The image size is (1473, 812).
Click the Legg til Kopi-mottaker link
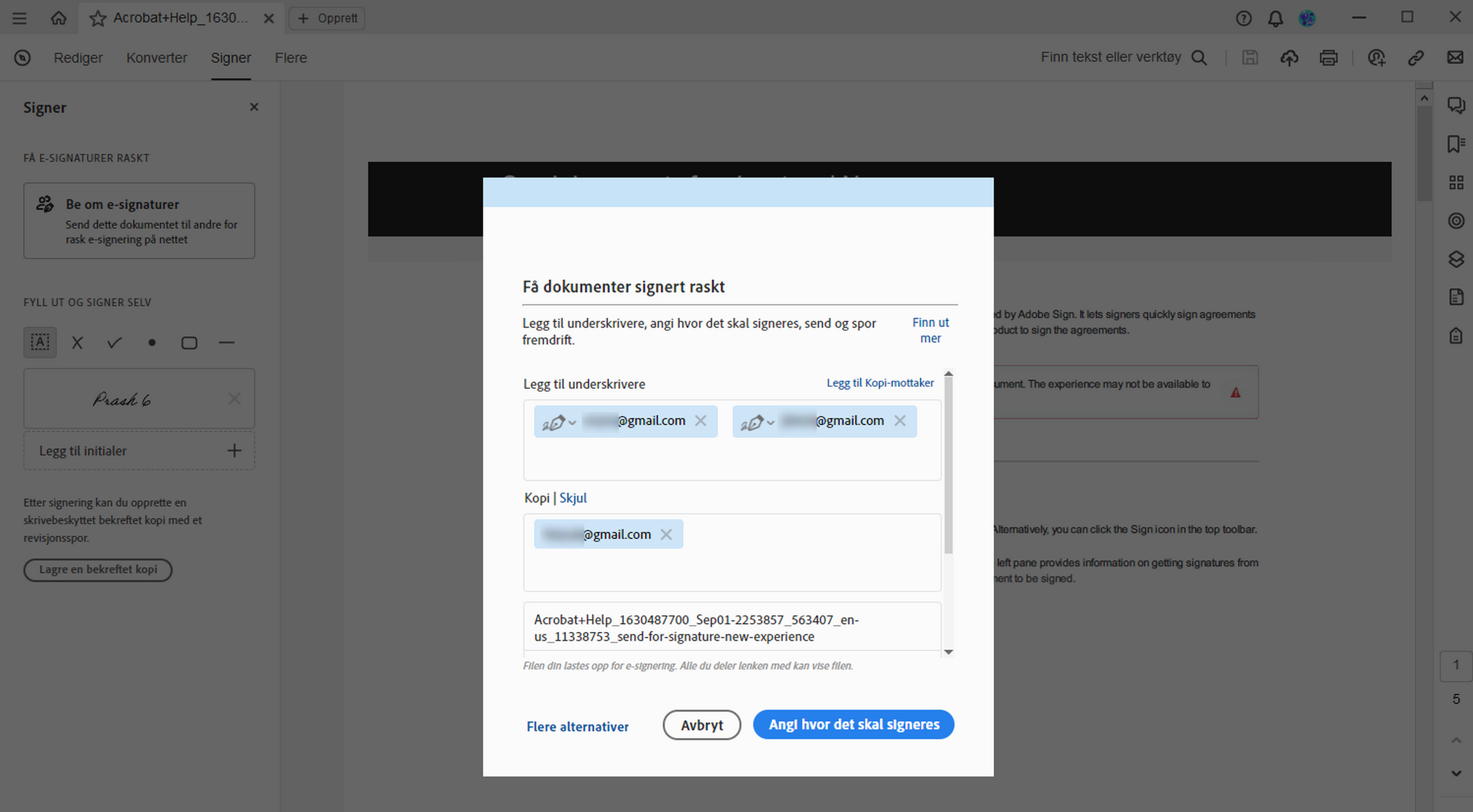pos(880,382)
